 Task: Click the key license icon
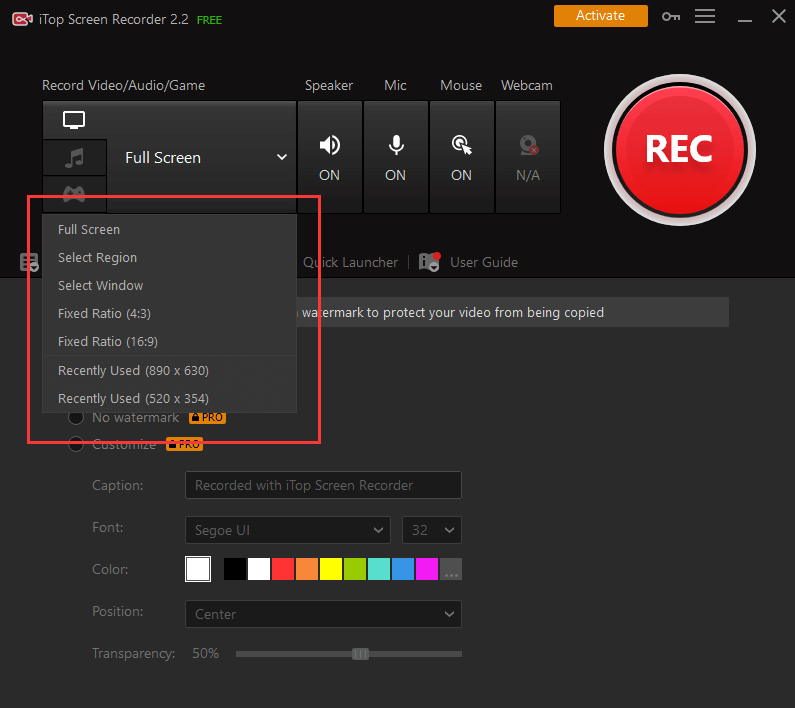670,16
